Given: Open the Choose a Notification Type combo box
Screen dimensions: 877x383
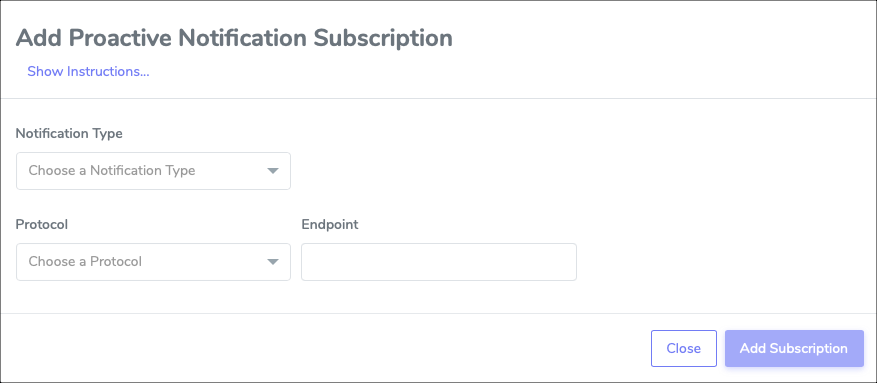Looking at the screenshot, I should [153, 171].
